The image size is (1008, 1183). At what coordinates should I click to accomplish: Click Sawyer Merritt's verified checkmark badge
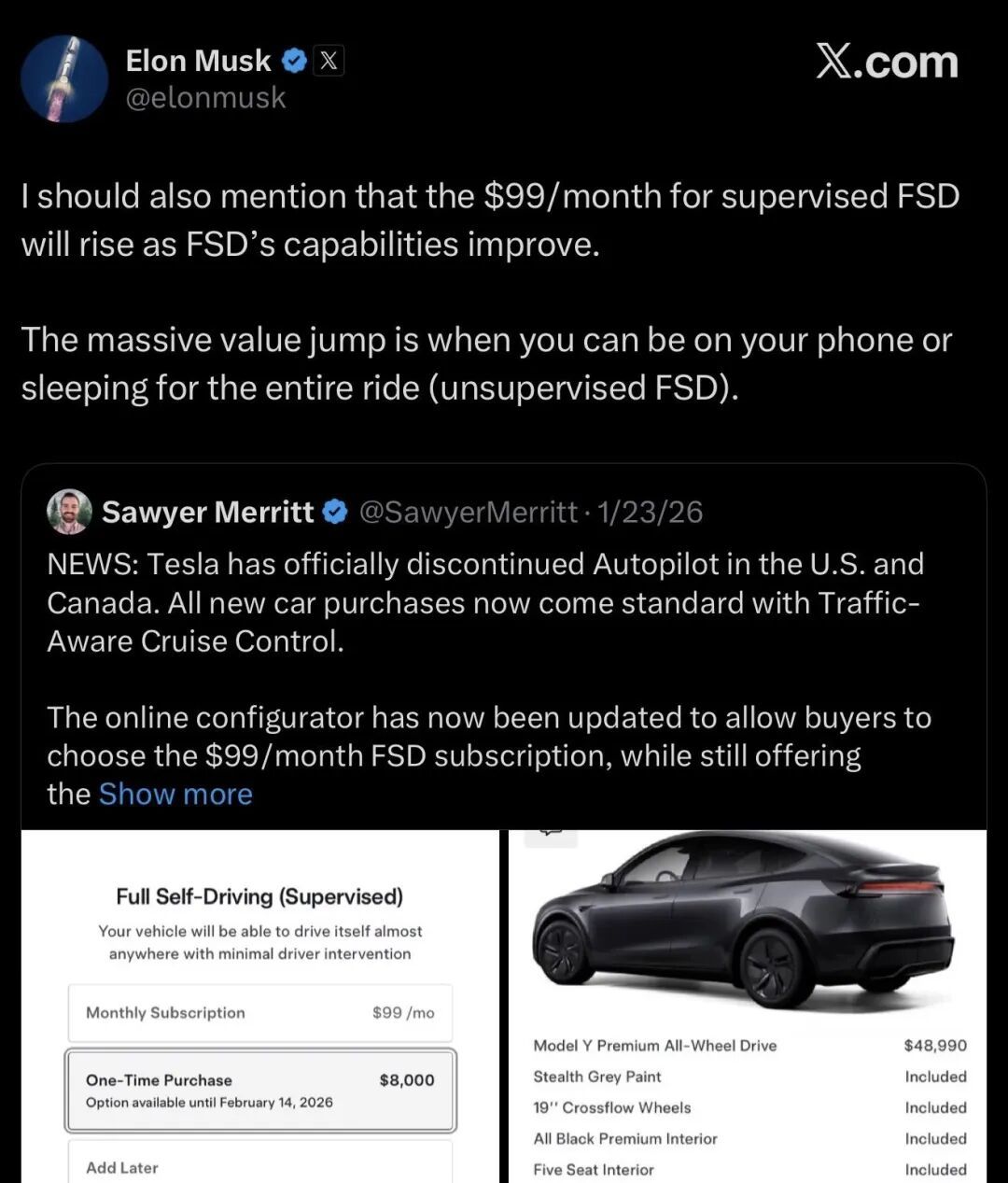335,512
